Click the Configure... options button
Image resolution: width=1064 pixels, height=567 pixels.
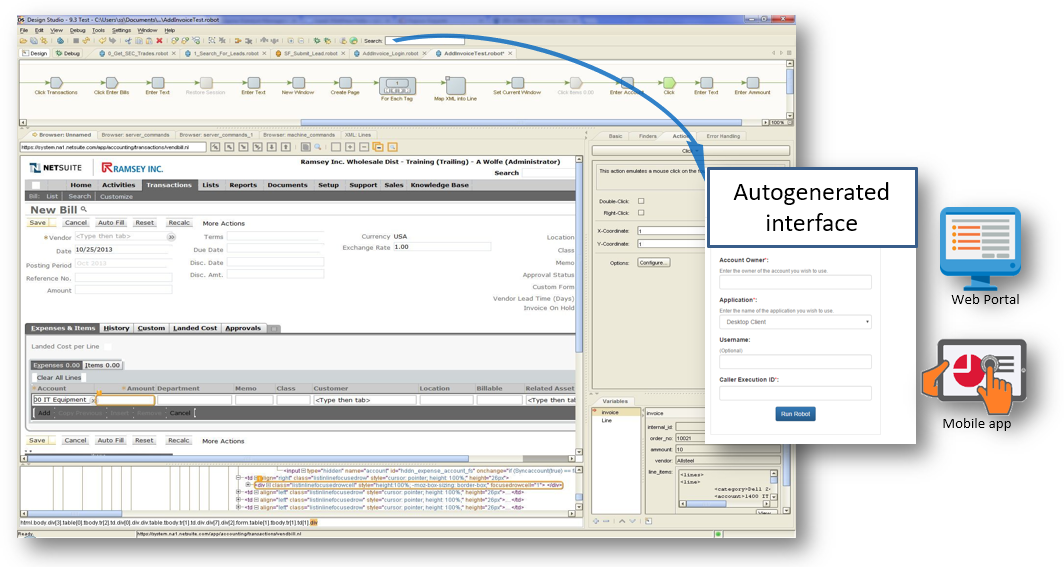[653, 262]
